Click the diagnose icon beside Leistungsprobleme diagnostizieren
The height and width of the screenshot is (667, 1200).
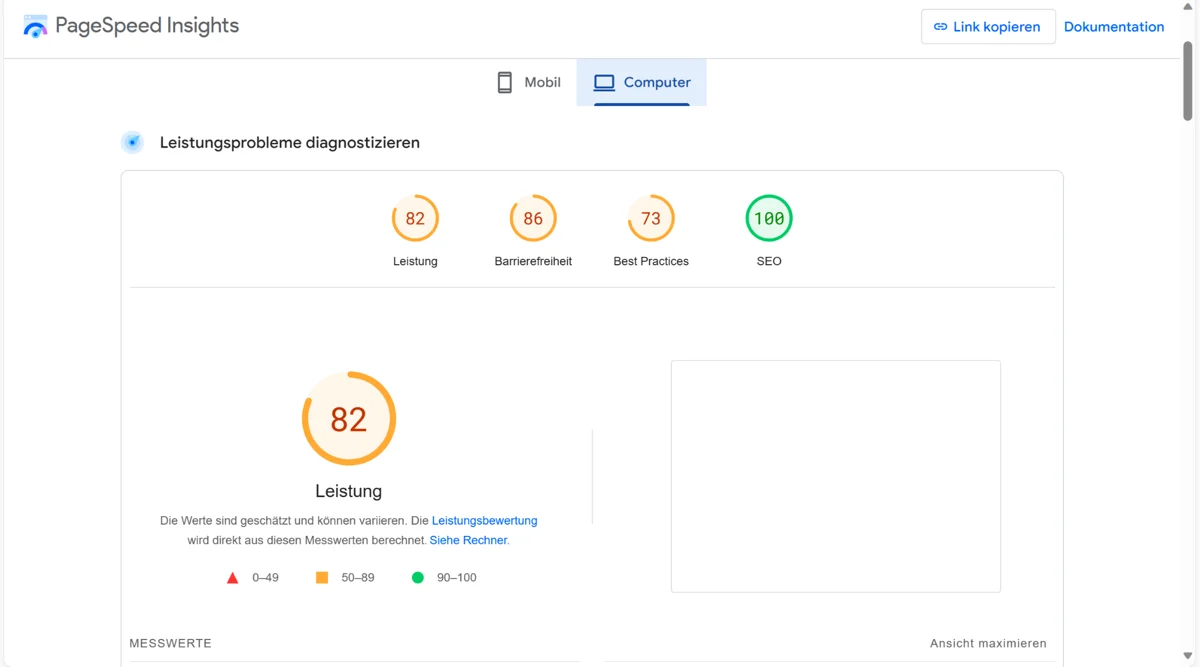pyautogui.click(x=132, y=142)
